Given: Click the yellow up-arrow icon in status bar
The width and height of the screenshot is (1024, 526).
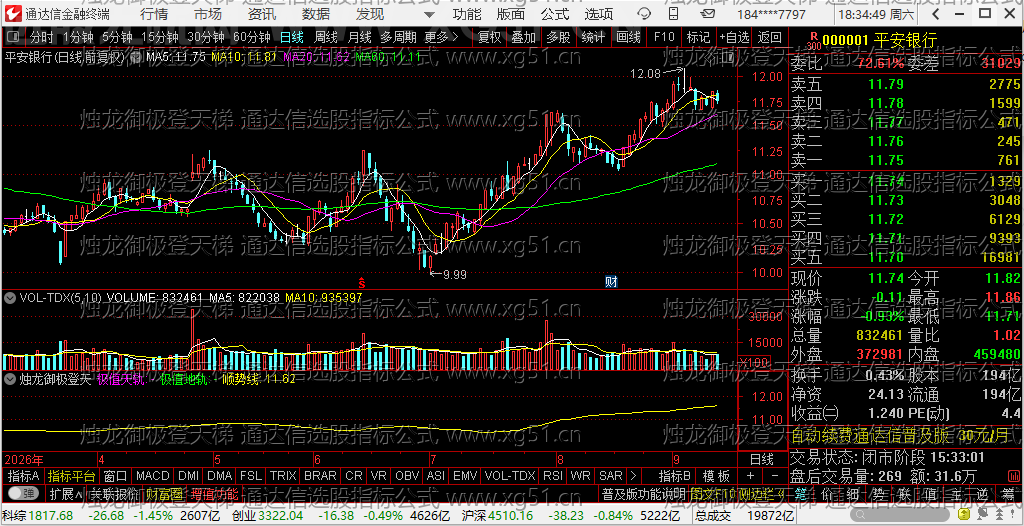Looking at the screenshot, I should 964,514.
